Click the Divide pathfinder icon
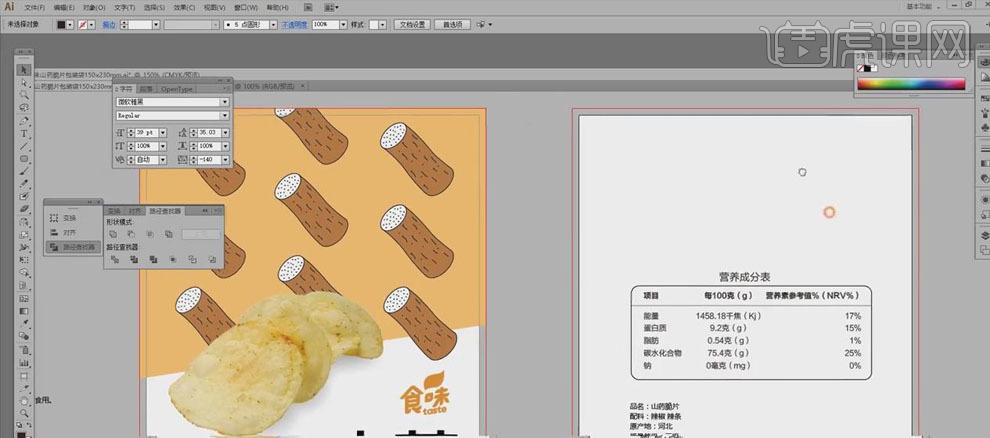Viewport: 990px width, 438px height. click(x=115, y=259)
